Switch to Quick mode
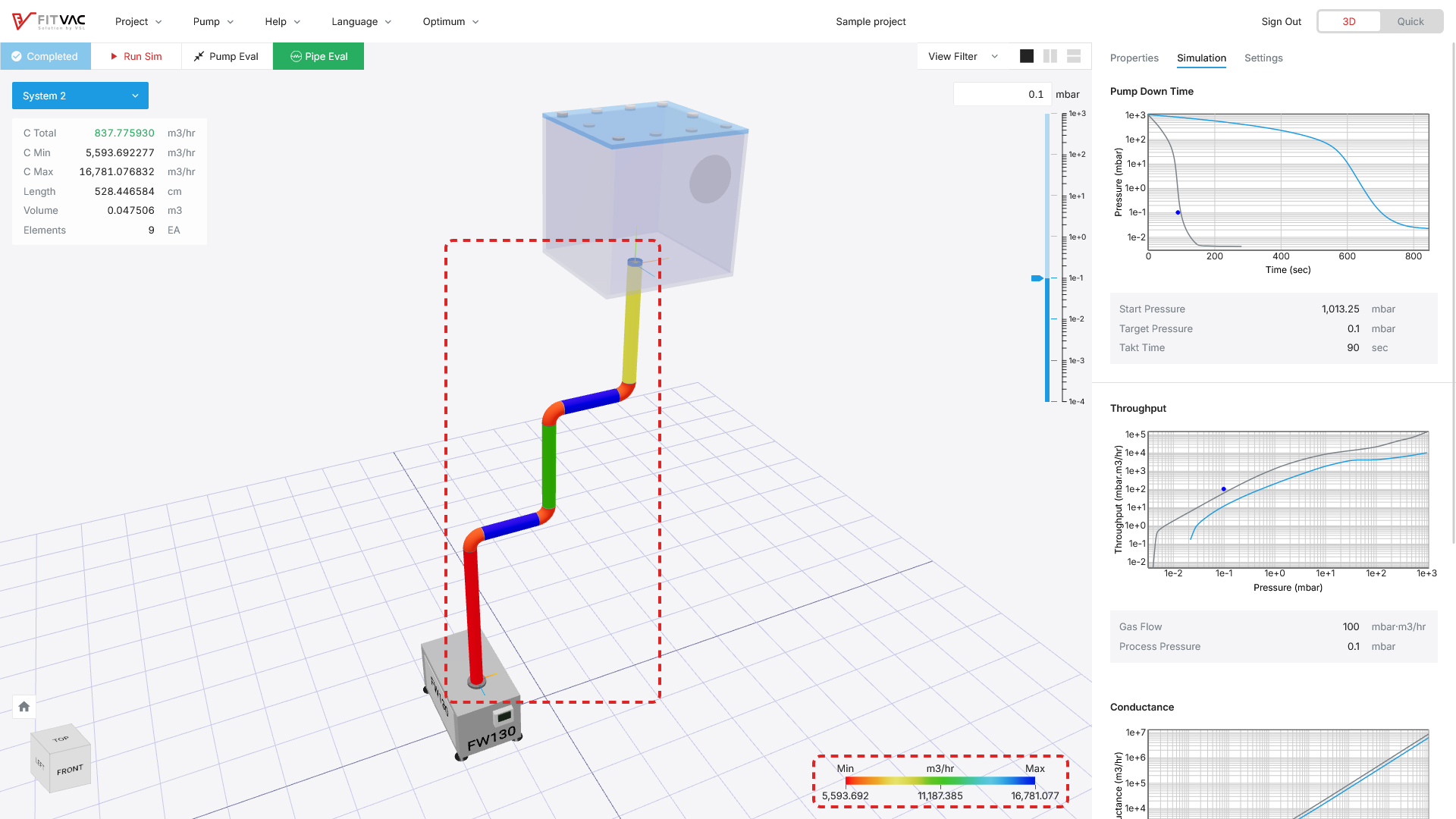 1410,21
